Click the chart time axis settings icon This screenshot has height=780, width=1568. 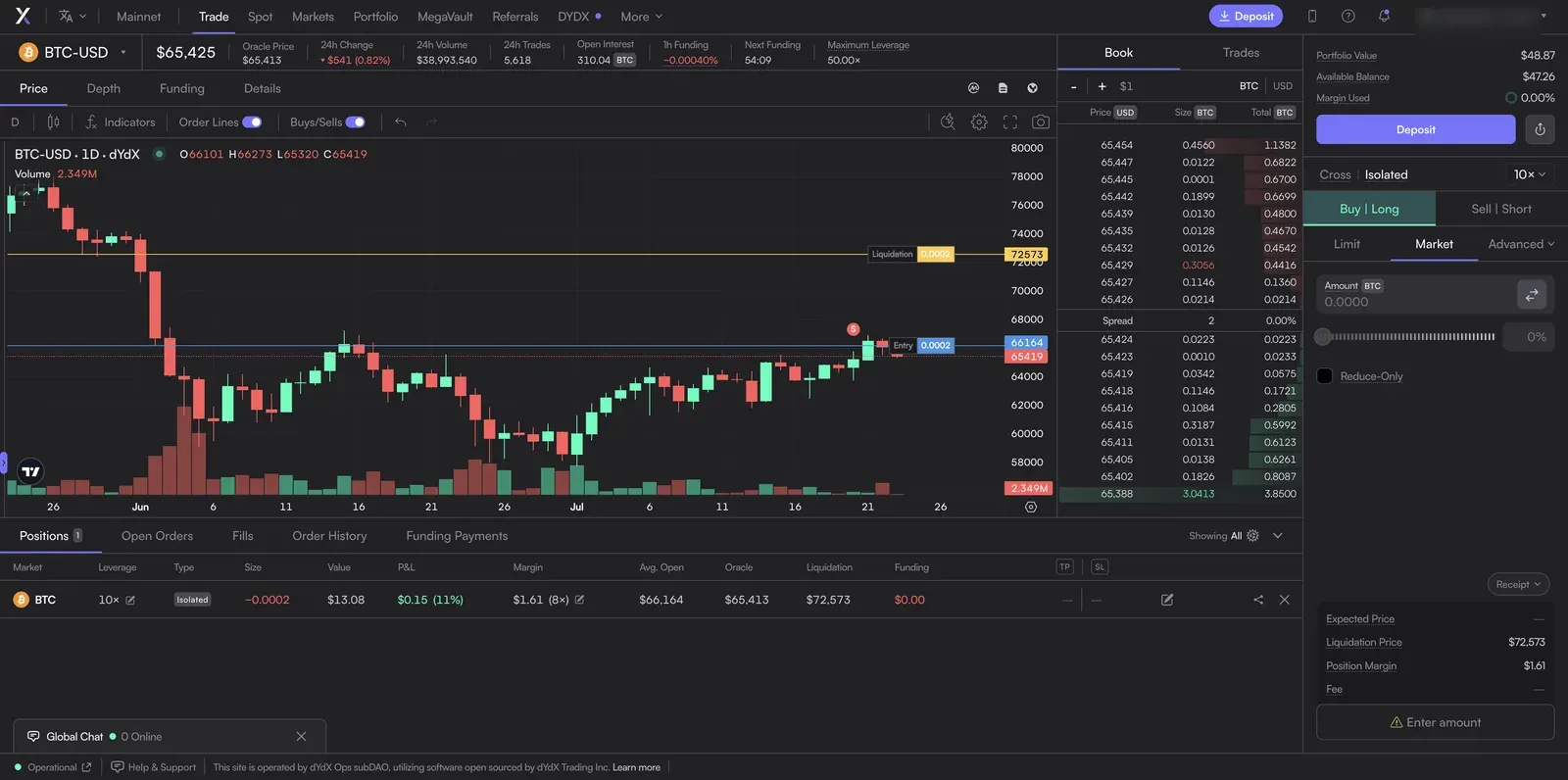[1031, 507]
